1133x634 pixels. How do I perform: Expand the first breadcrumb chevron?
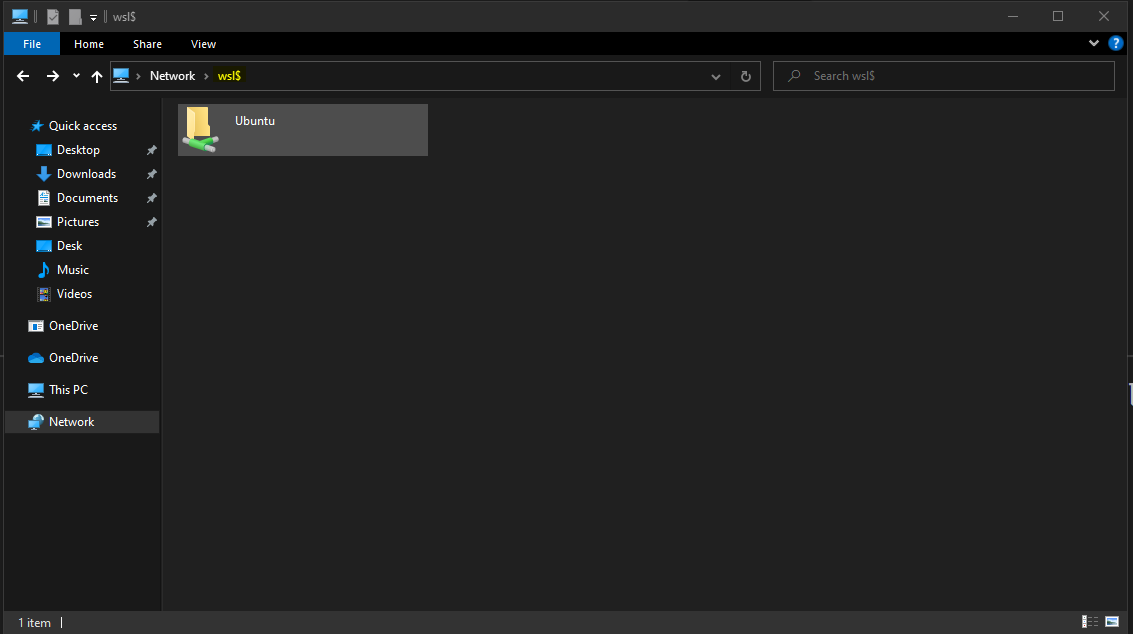(138, 76)
